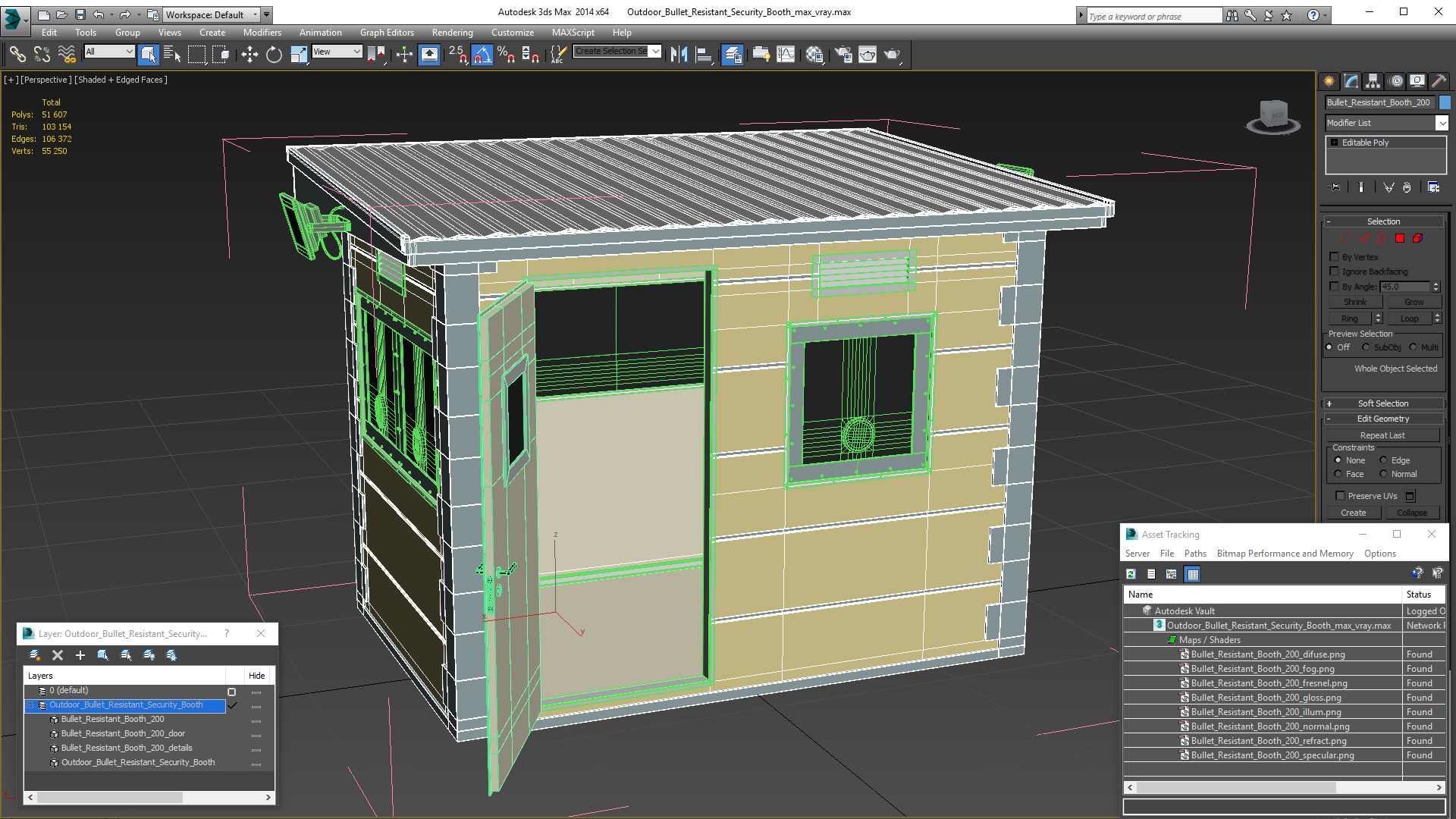1456x819 pixels.
Task: Click the Grow selection button
Action: click(1414, 302)
